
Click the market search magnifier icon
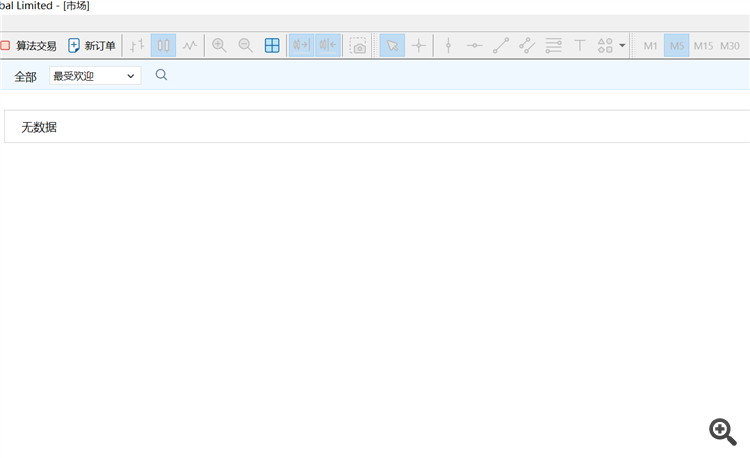click(161, 75)
